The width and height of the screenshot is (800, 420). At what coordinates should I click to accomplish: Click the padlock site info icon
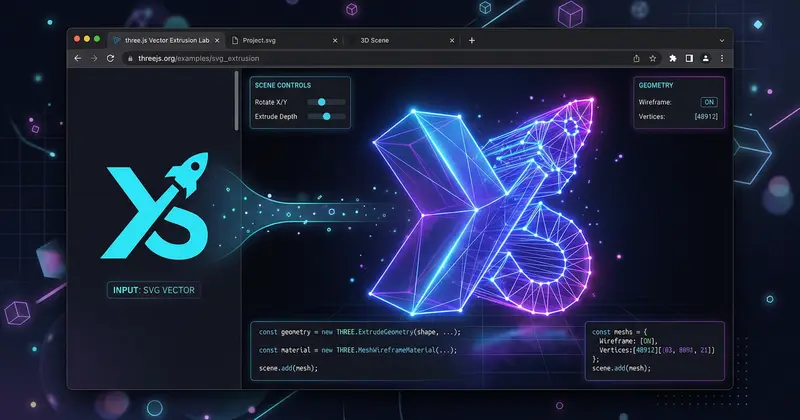tap(130, 59)
